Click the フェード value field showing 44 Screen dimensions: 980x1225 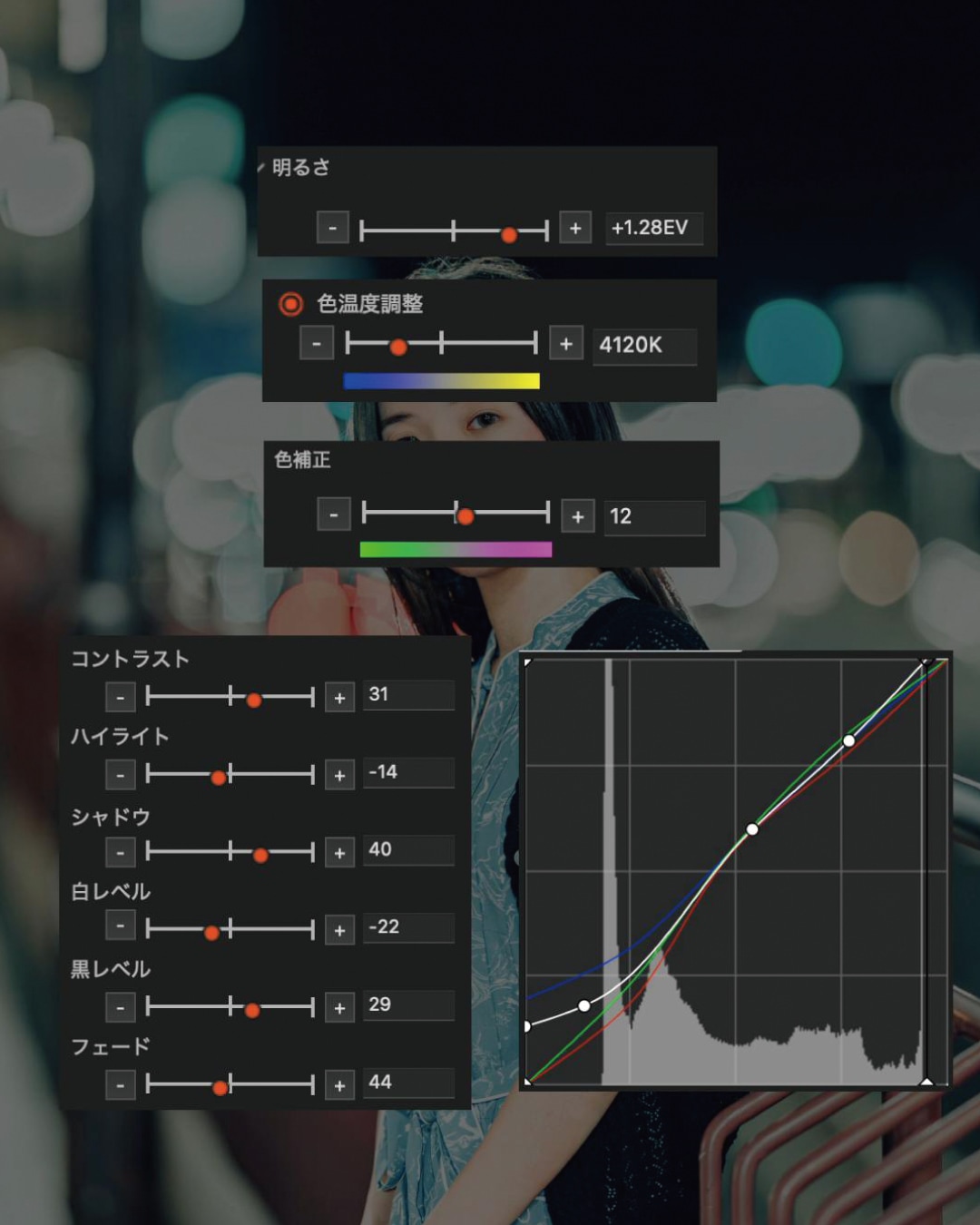pos(408,1083)
